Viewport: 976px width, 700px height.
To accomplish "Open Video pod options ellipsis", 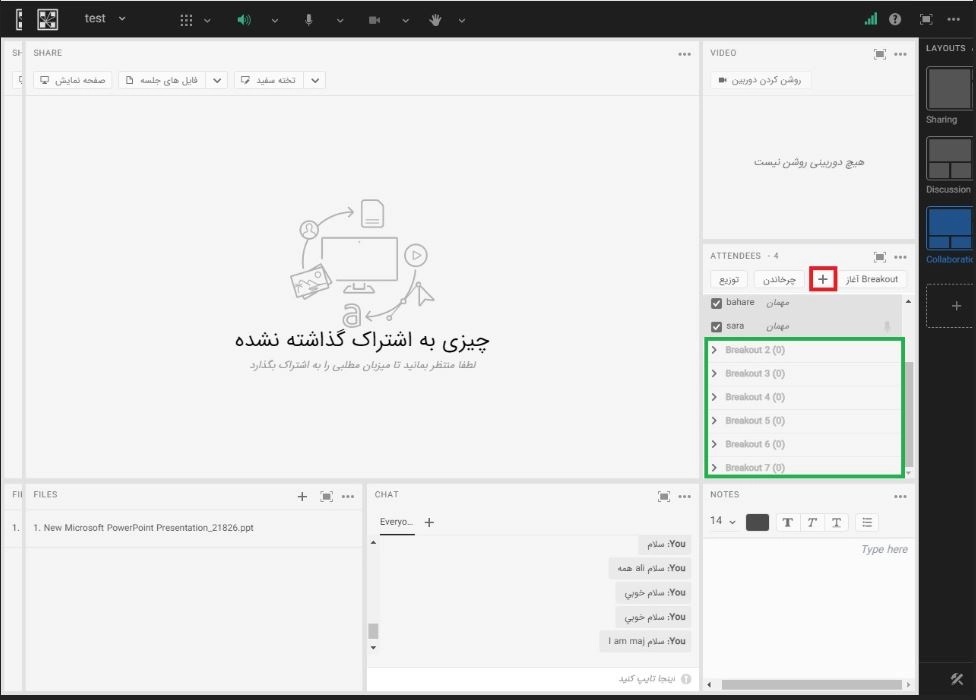I will [901, 54].
